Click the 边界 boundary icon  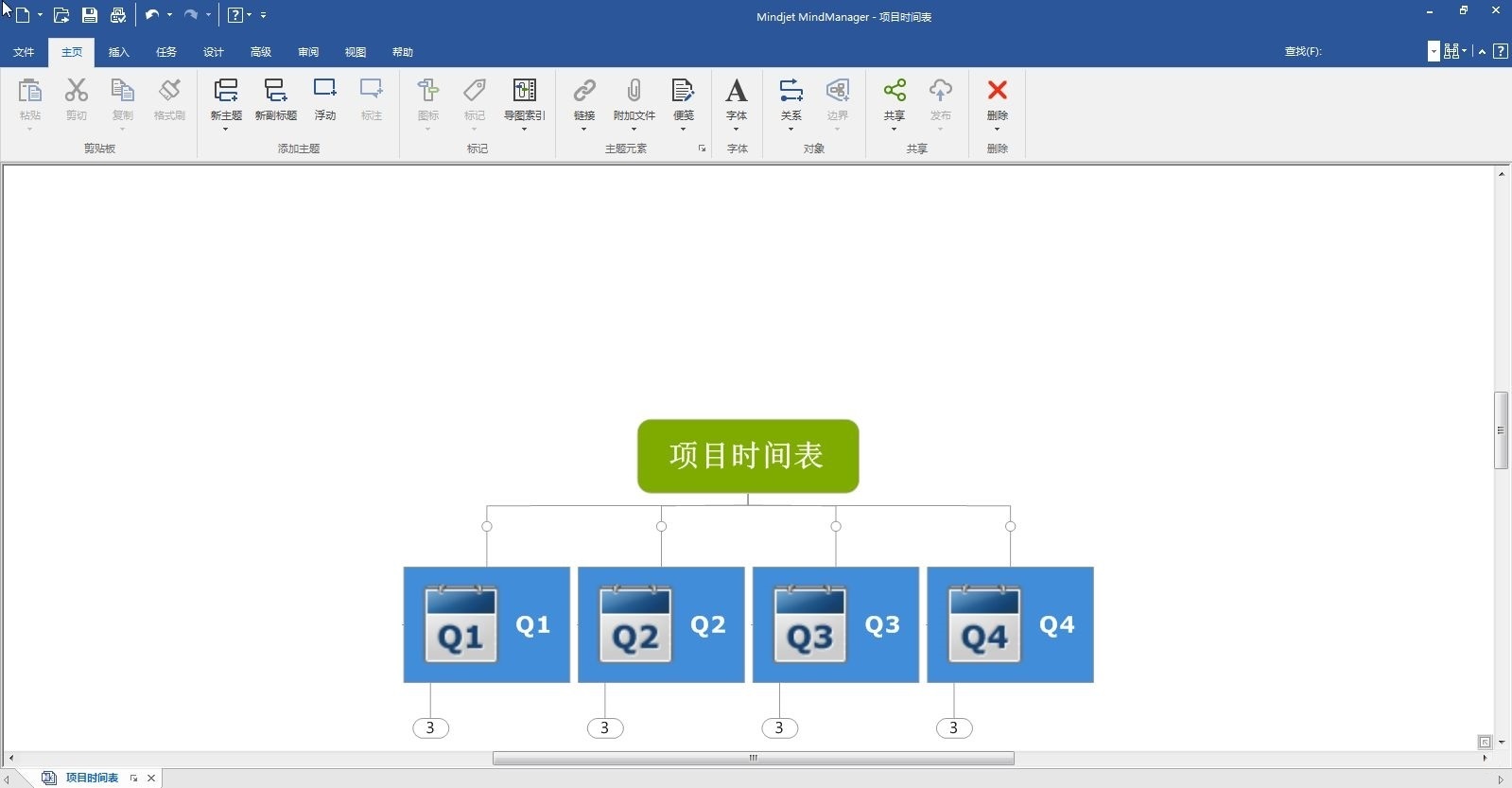[x=838, y=91]
